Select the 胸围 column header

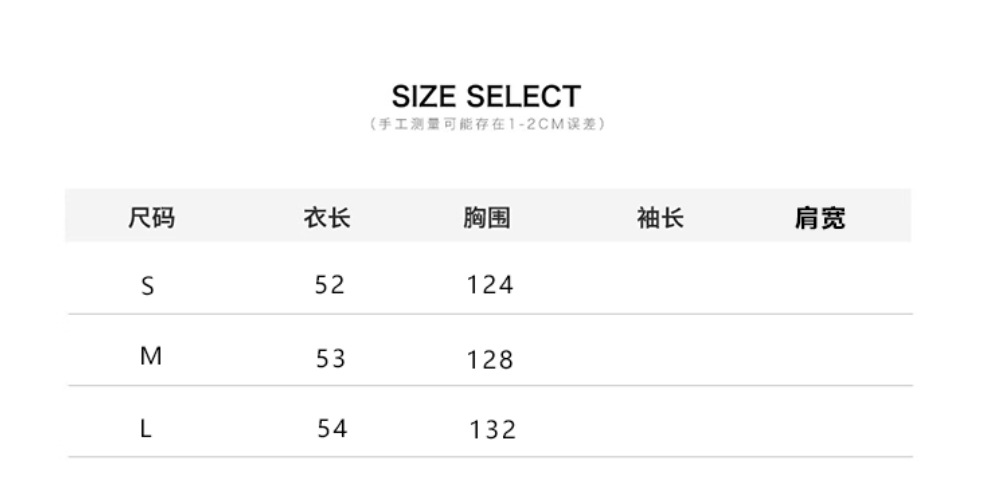[x=487, y=217]
